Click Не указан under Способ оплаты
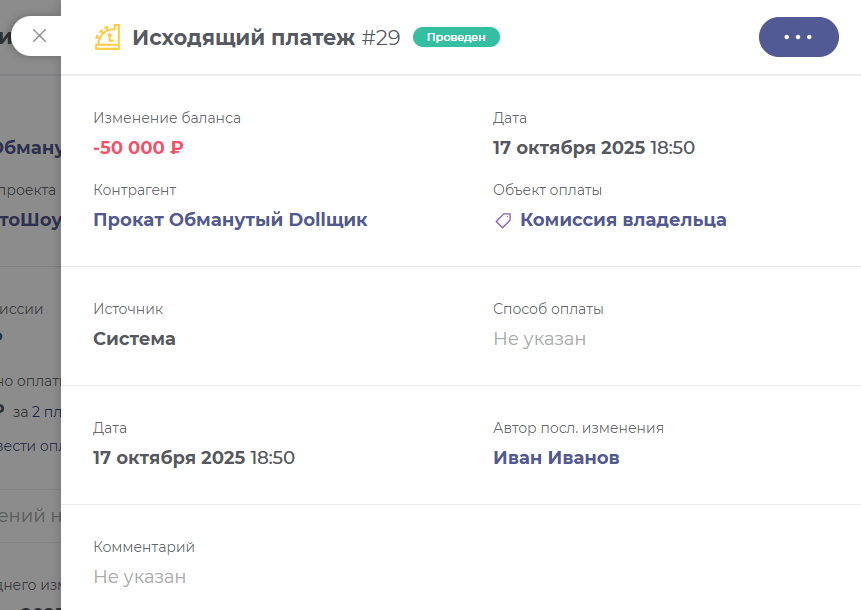Image resolution: width=861 pixels, height=610 pixels. click(x=539, y=339)
